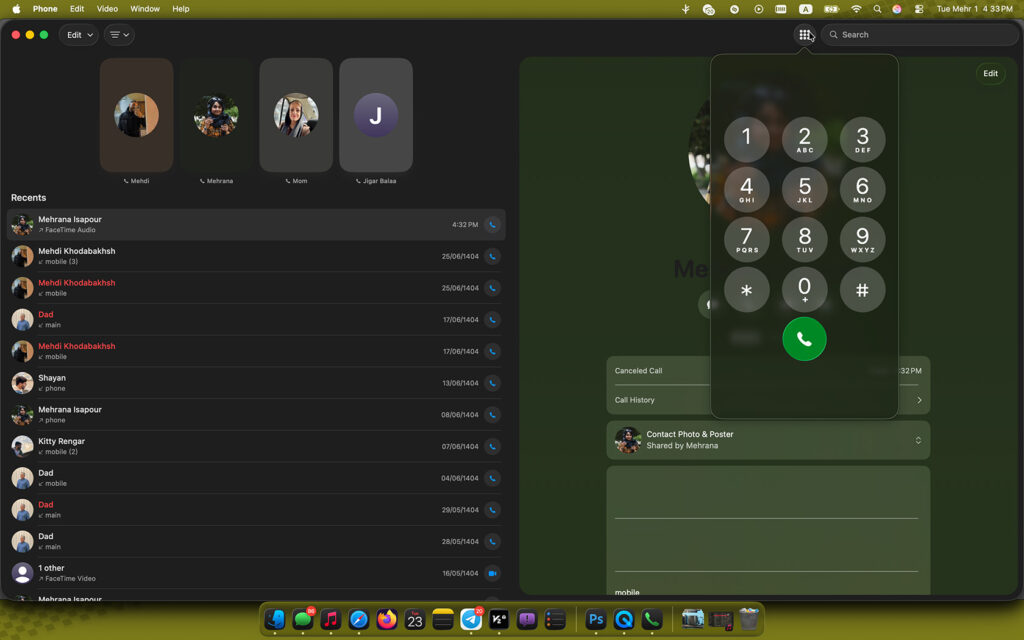Tap the 4 GHI keypad key
This screenshot has width=1024, height=640.
click(746, 189)
